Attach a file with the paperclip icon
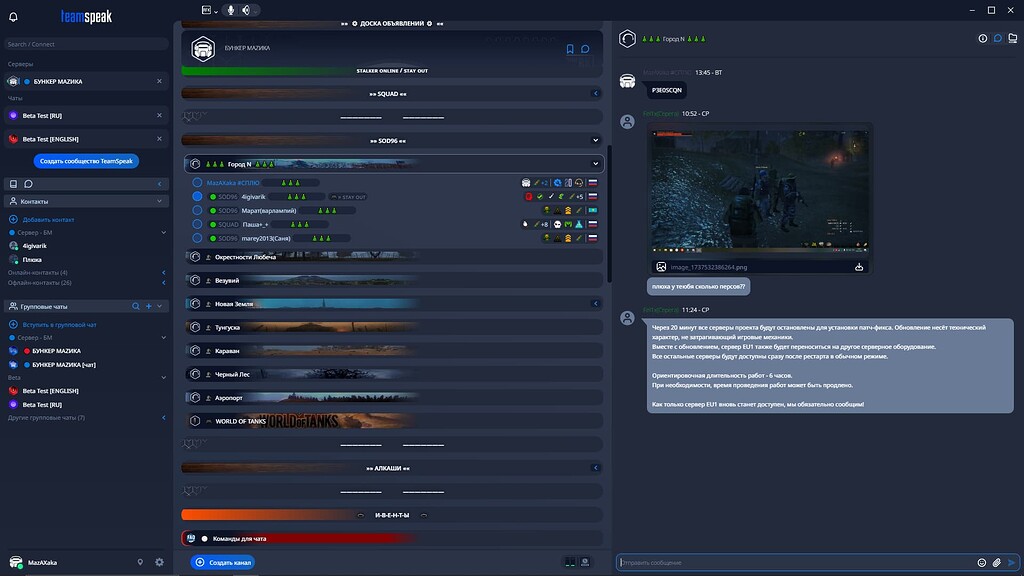 click(x=996, y=562)
